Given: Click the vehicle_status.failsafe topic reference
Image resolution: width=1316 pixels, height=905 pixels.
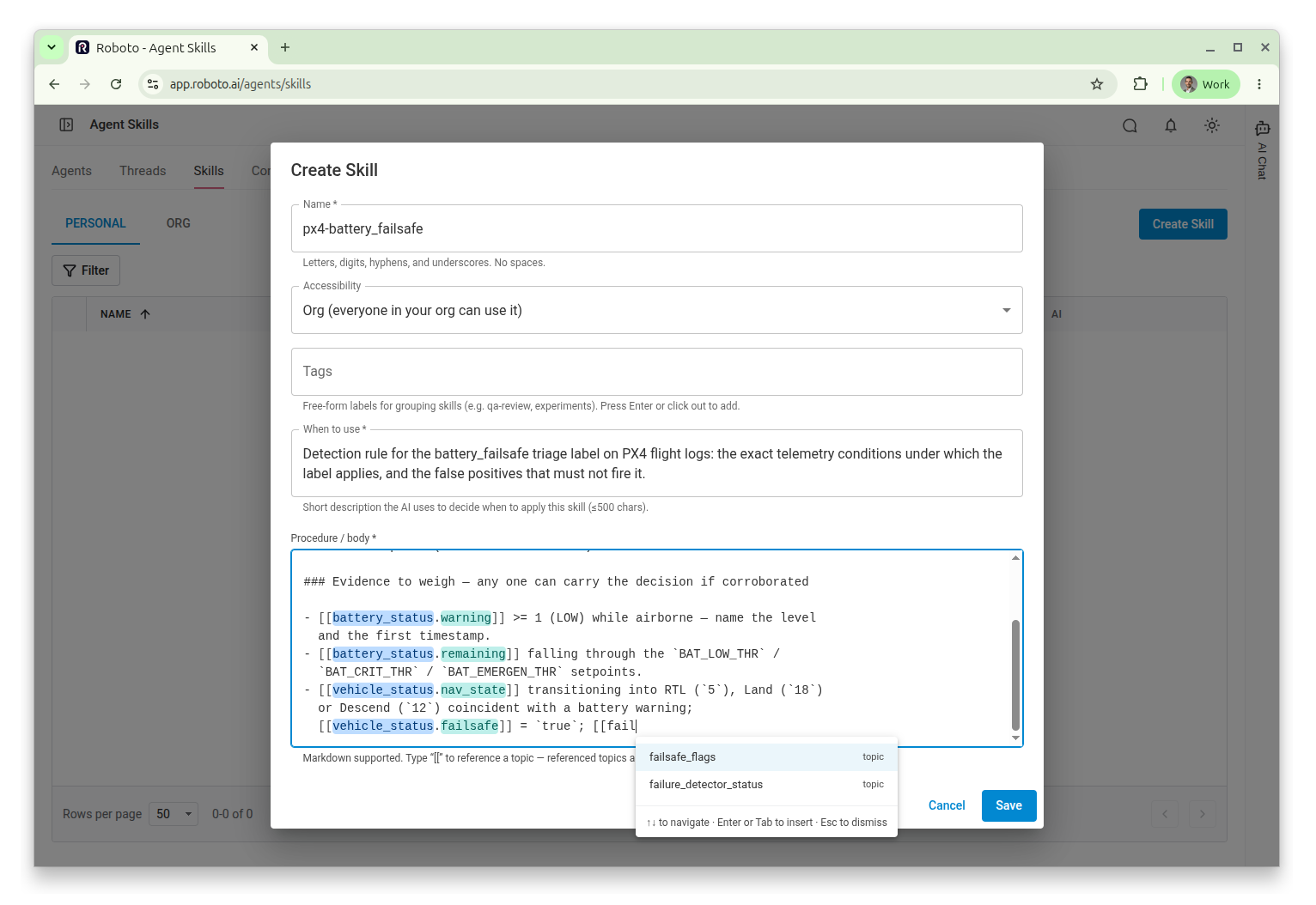Looking at the screenshot, I should tap(416, 726).
